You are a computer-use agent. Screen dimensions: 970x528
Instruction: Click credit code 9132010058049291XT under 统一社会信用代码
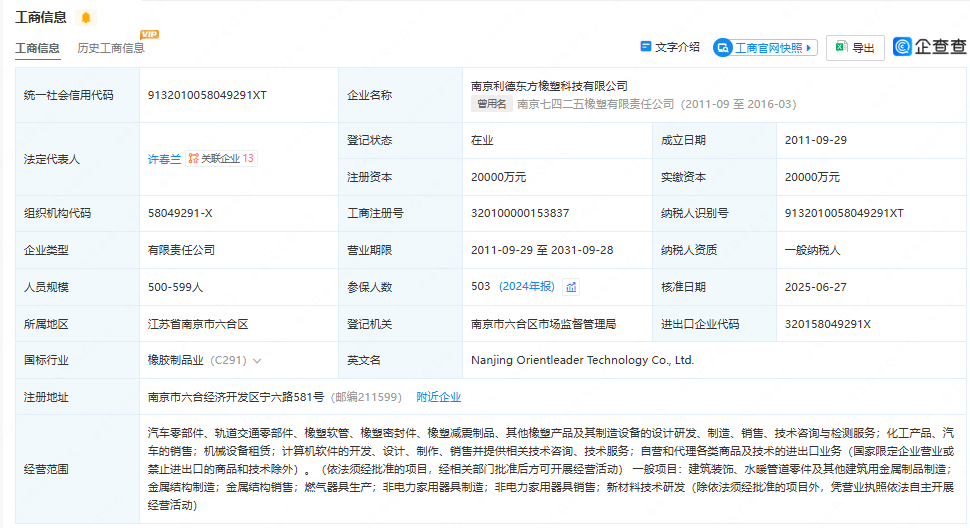coord(207,95)
